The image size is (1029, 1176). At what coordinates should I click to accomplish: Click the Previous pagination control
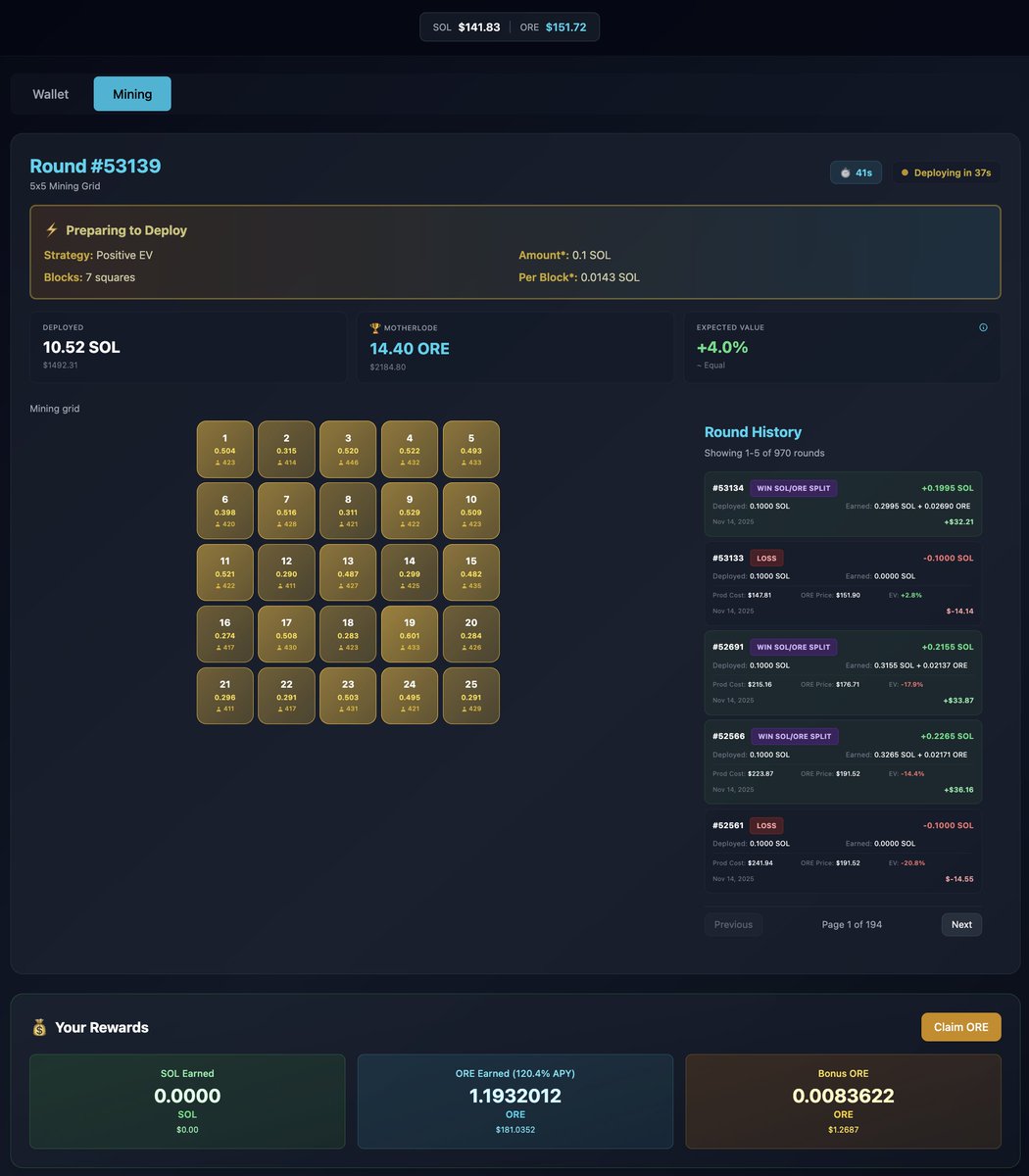tap(732, 924)
